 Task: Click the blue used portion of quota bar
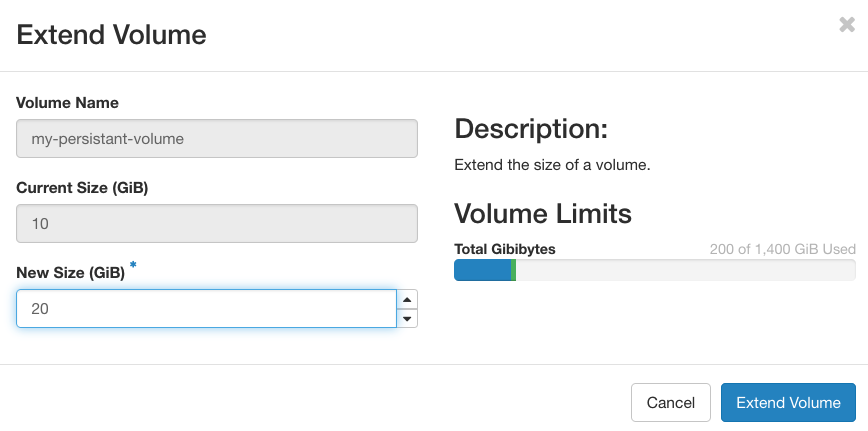(x=482, y=270)
